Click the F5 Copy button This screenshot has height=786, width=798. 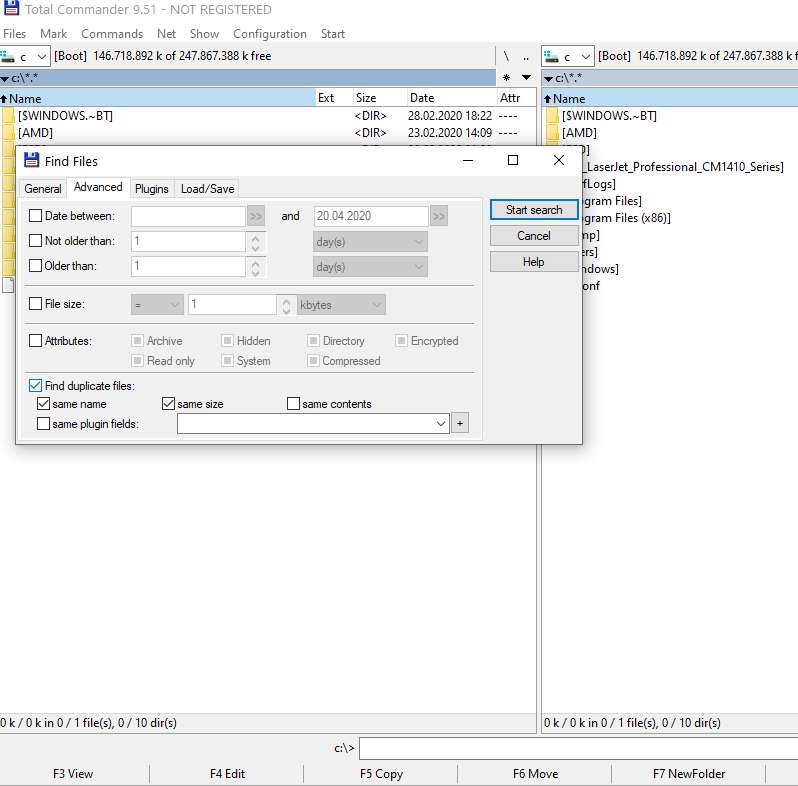(x=381, y=774)
